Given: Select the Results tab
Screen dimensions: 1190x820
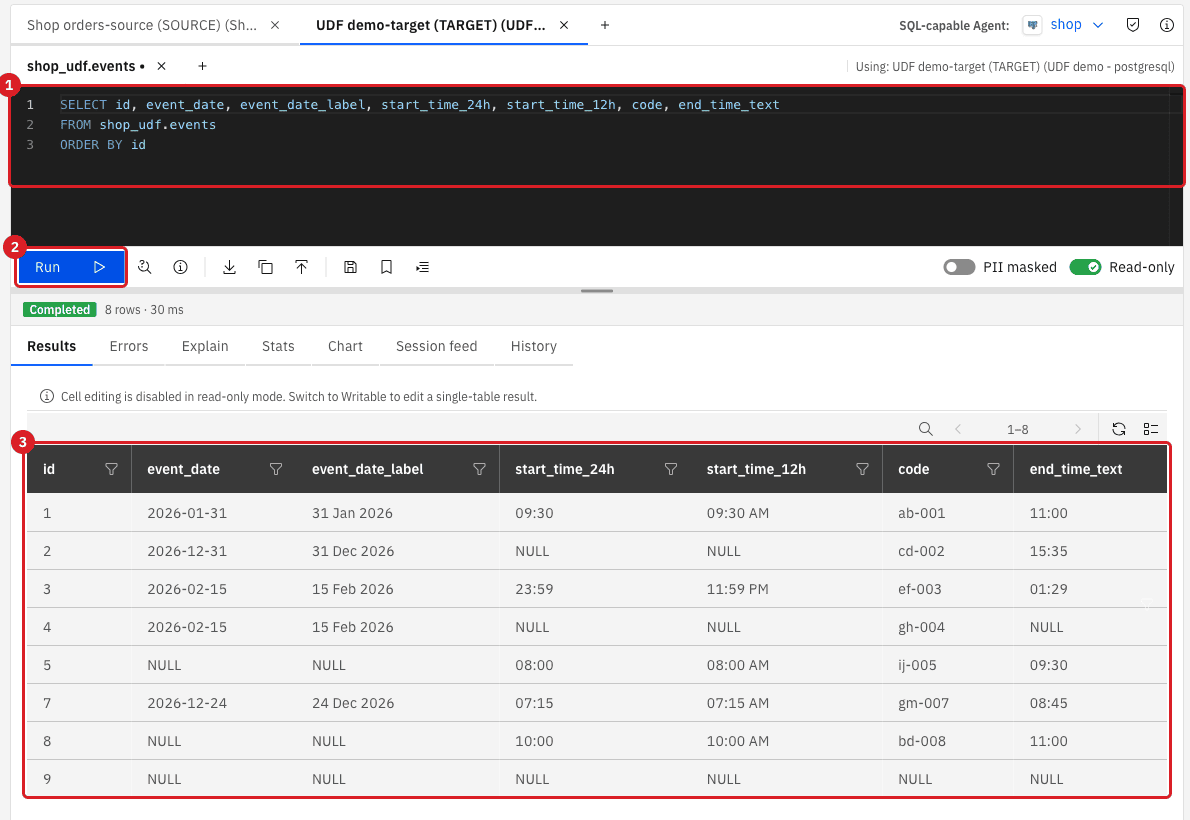Looking at the screenshot, I should [x=52, y=346].
